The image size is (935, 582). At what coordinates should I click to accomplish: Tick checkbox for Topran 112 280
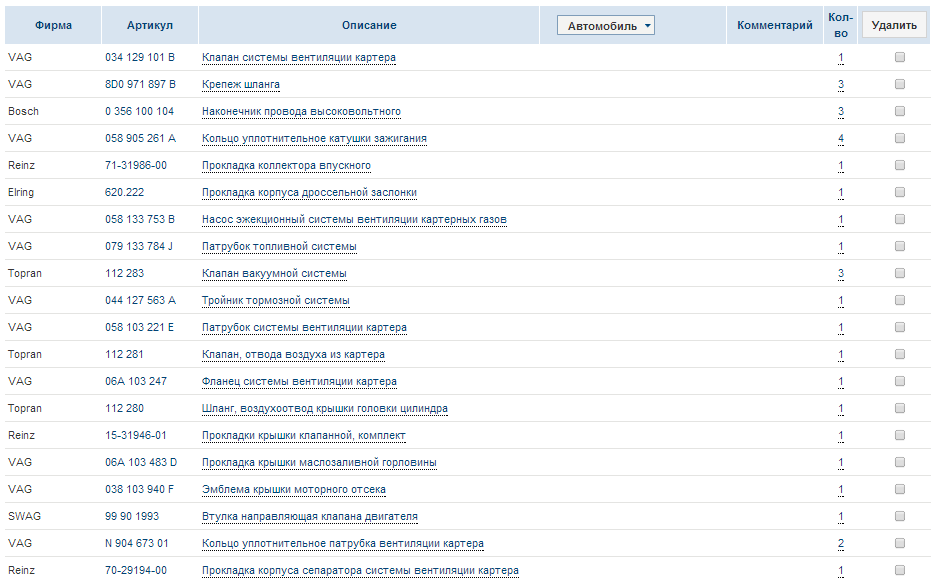[x=900, y=408]
